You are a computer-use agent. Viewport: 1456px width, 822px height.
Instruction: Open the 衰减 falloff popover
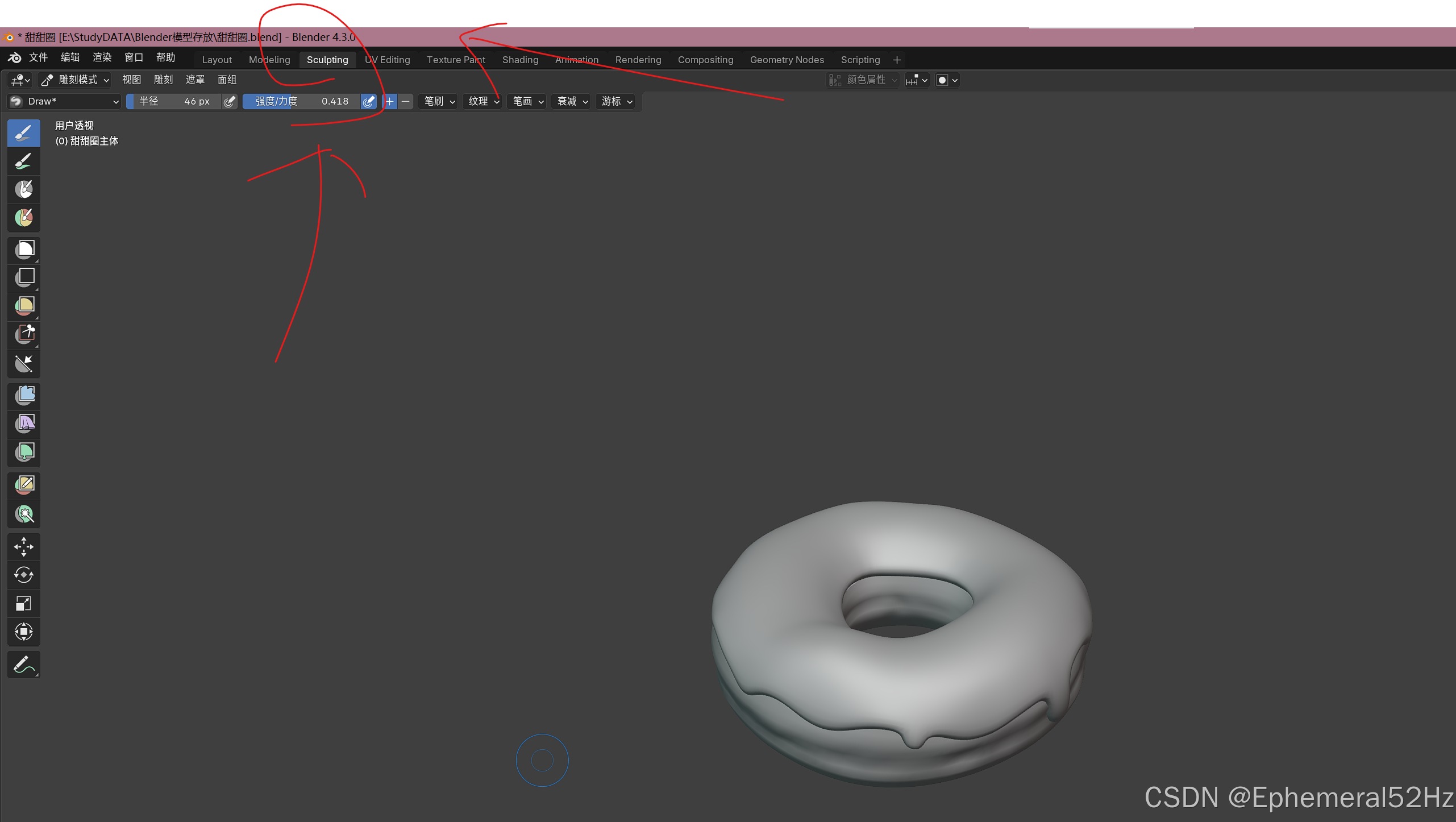570,101
